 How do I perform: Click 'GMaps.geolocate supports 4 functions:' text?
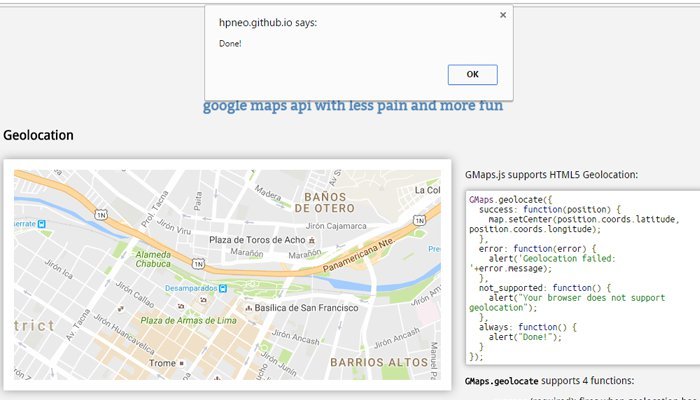click(550, 381)
